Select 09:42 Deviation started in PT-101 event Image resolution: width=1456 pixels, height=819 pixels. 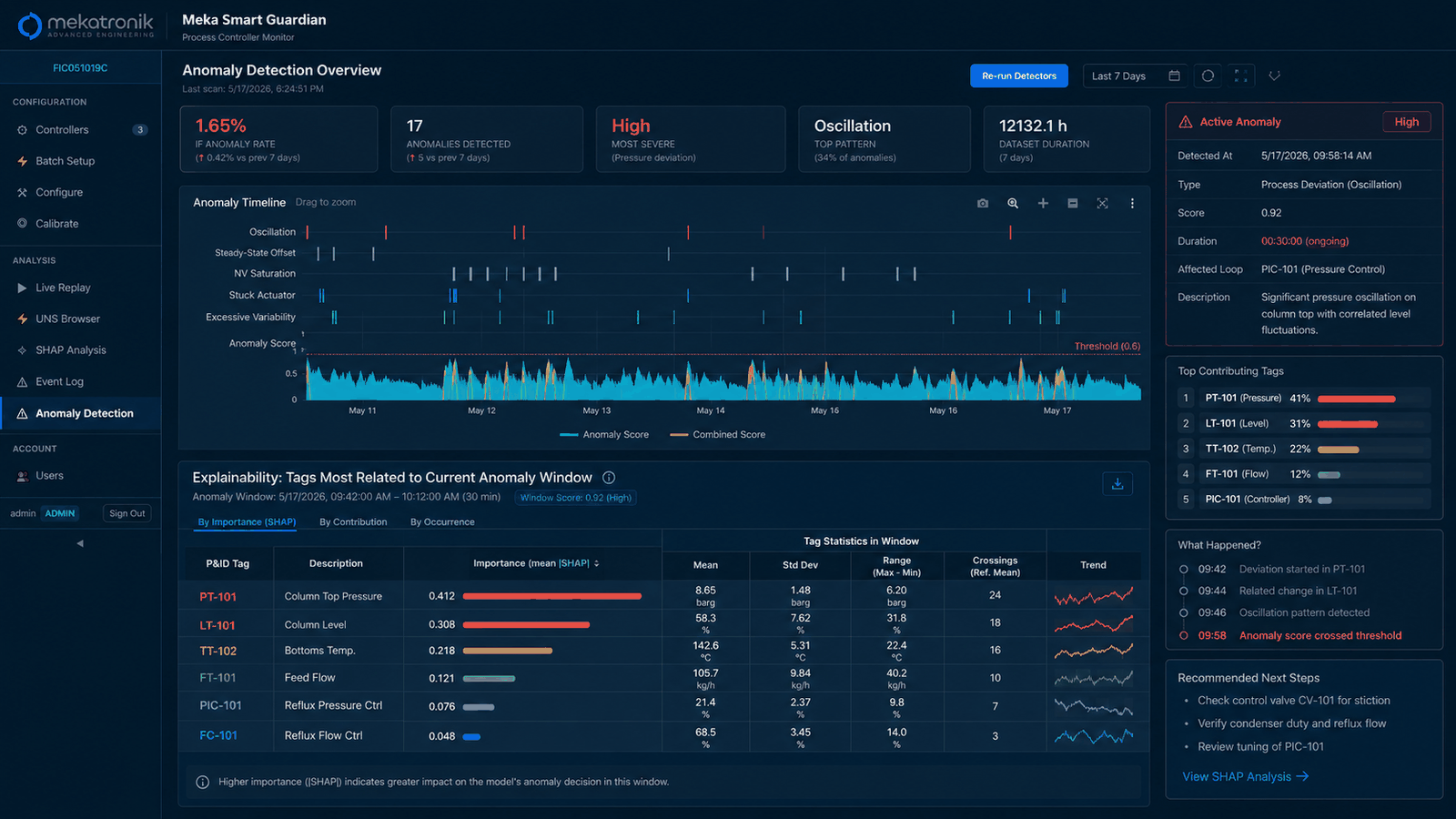pos(1272,569)
